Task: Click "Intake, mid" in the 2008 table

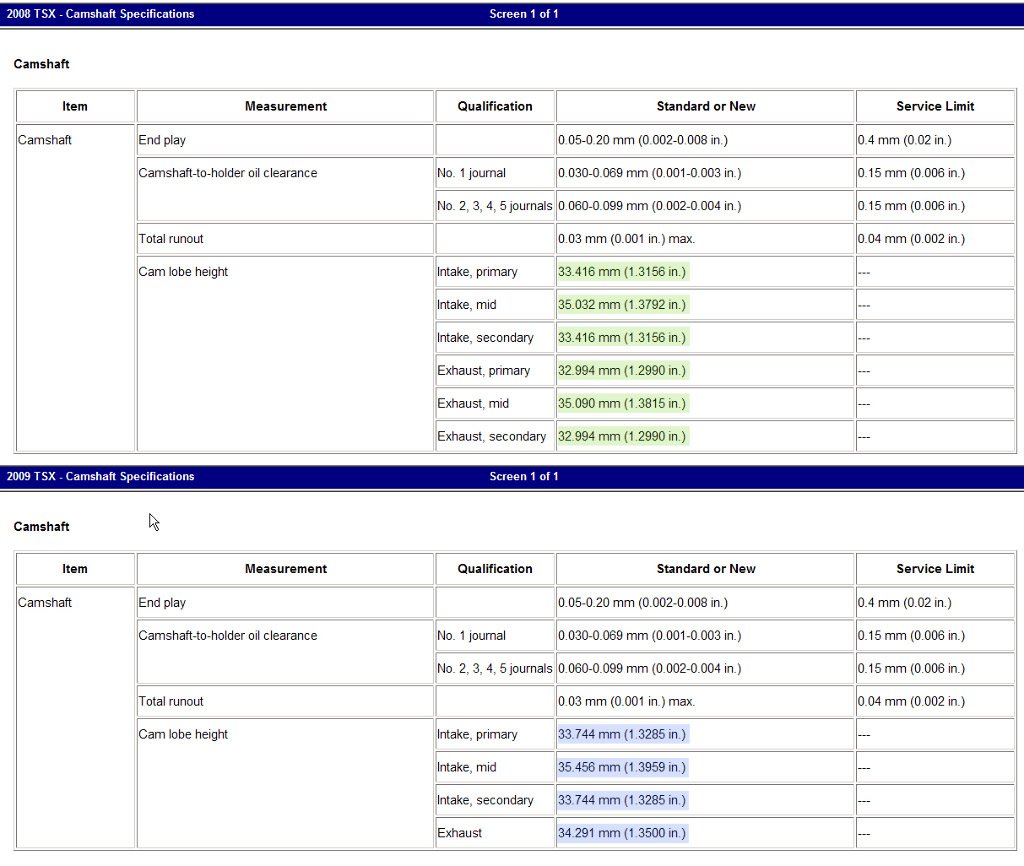Action: click(467, 304)
